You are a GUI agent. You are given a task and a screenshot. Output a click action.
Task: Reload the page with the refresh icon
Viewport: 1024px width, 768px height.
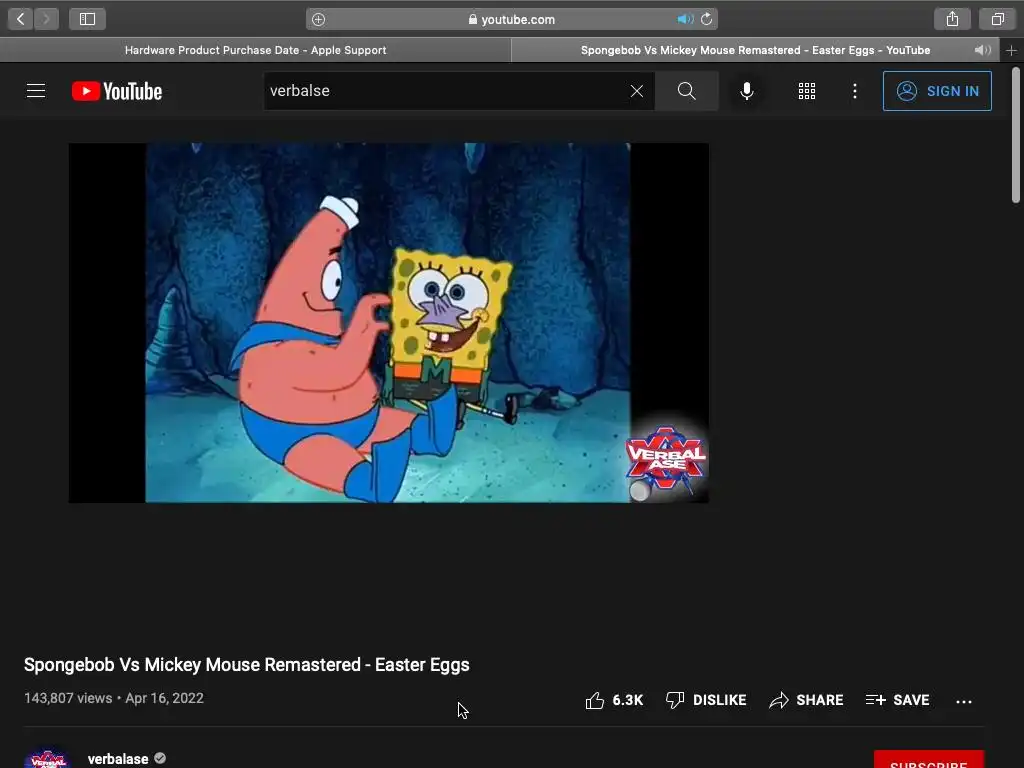click(x=707, y=20)
